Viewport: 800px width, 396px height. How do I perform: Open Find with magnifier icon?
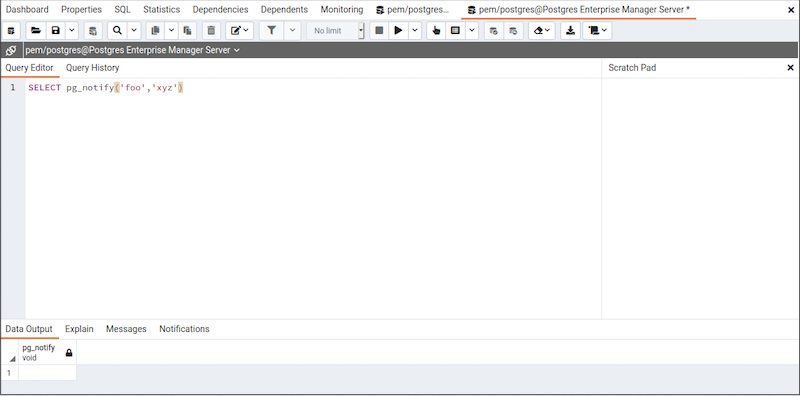coord(117,31)
